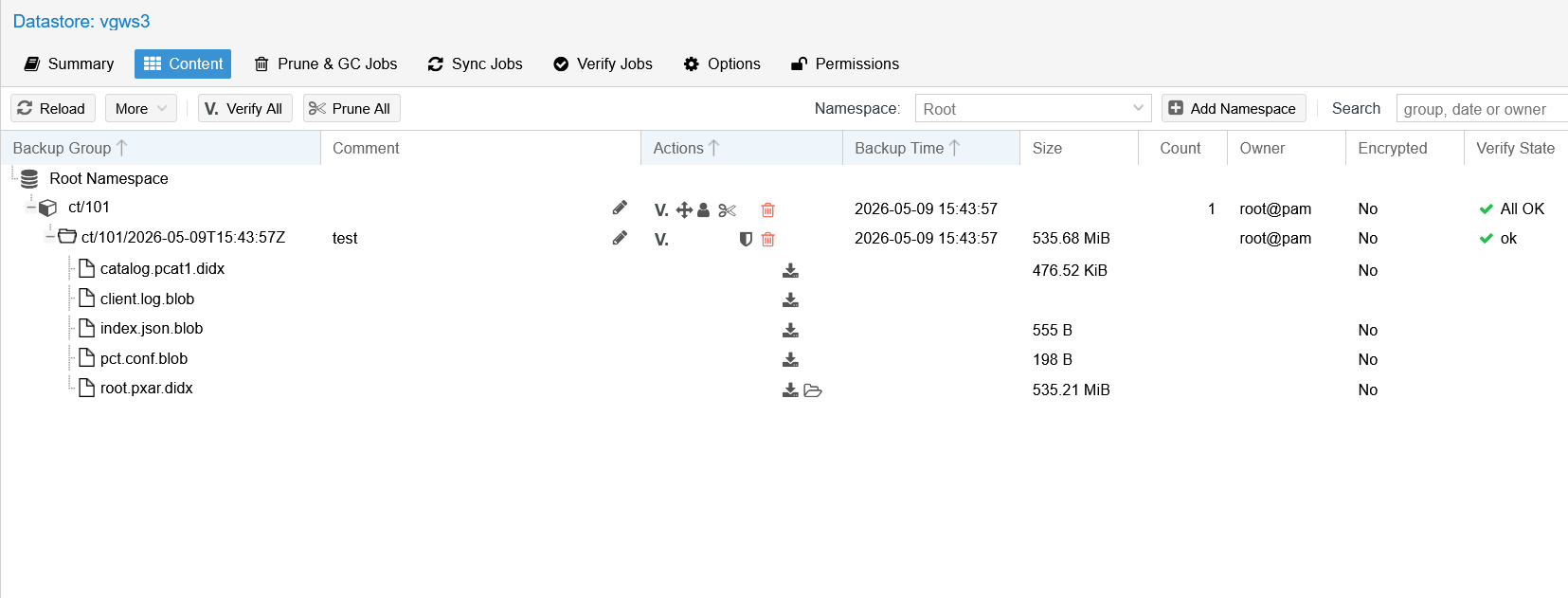
Task: Browse files of root.pxar.didx
Action: [x=813, y=390]
